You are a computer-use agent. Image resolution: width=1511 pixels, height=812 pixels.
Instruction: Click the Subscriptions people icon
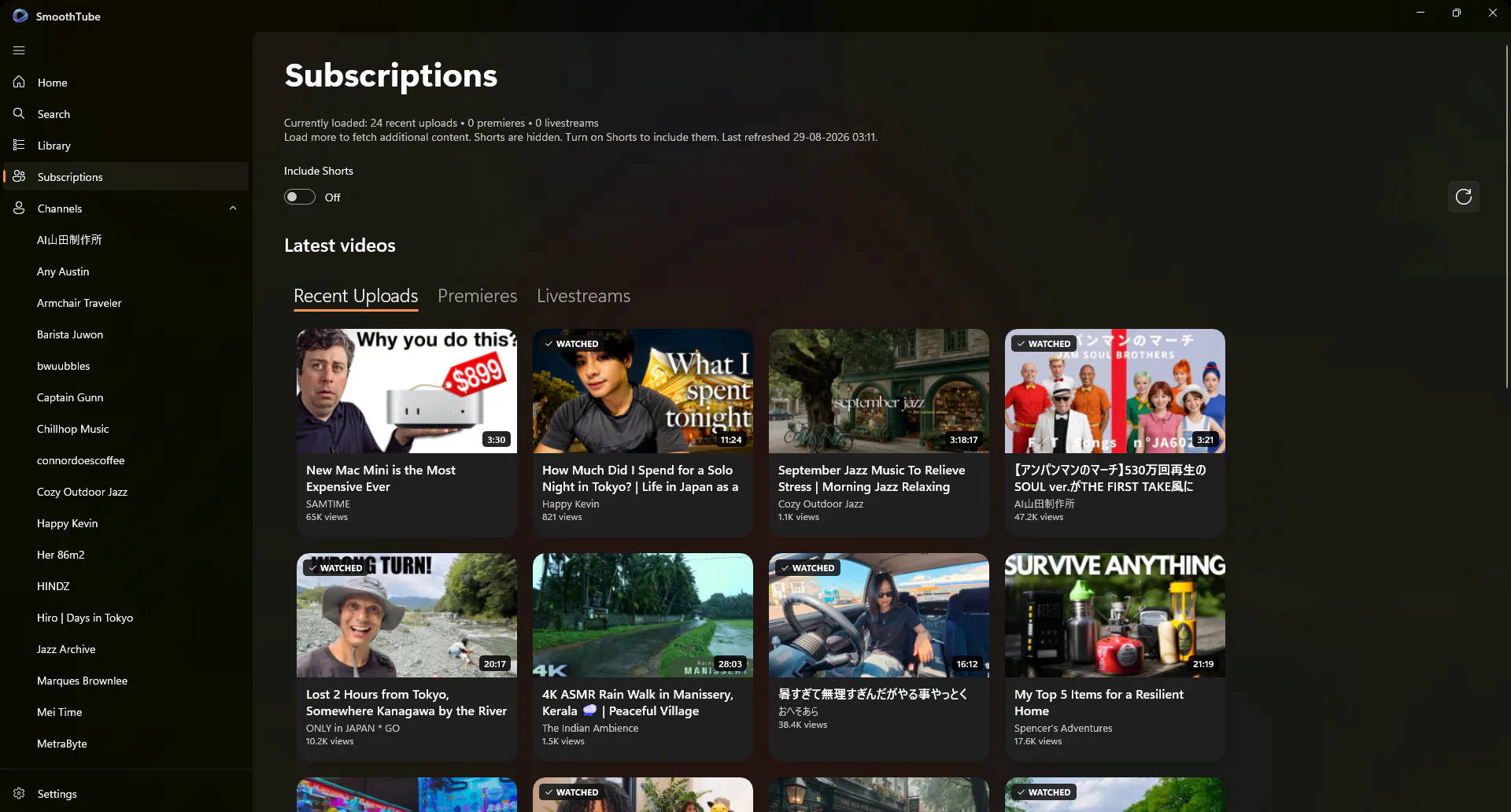pos(19,176)
